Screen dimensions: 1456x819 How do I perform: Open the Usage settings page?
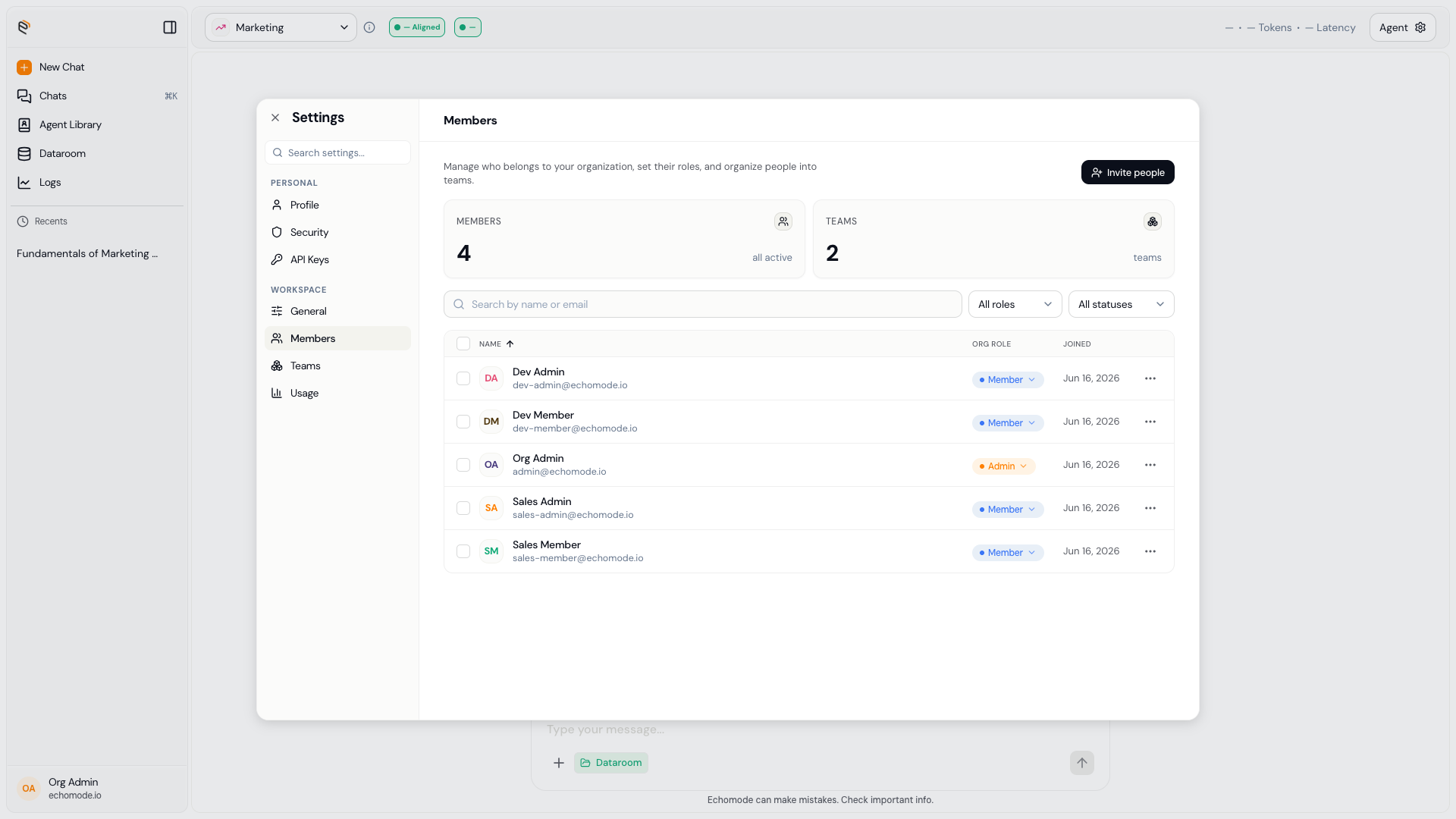(x=337, y=394)
